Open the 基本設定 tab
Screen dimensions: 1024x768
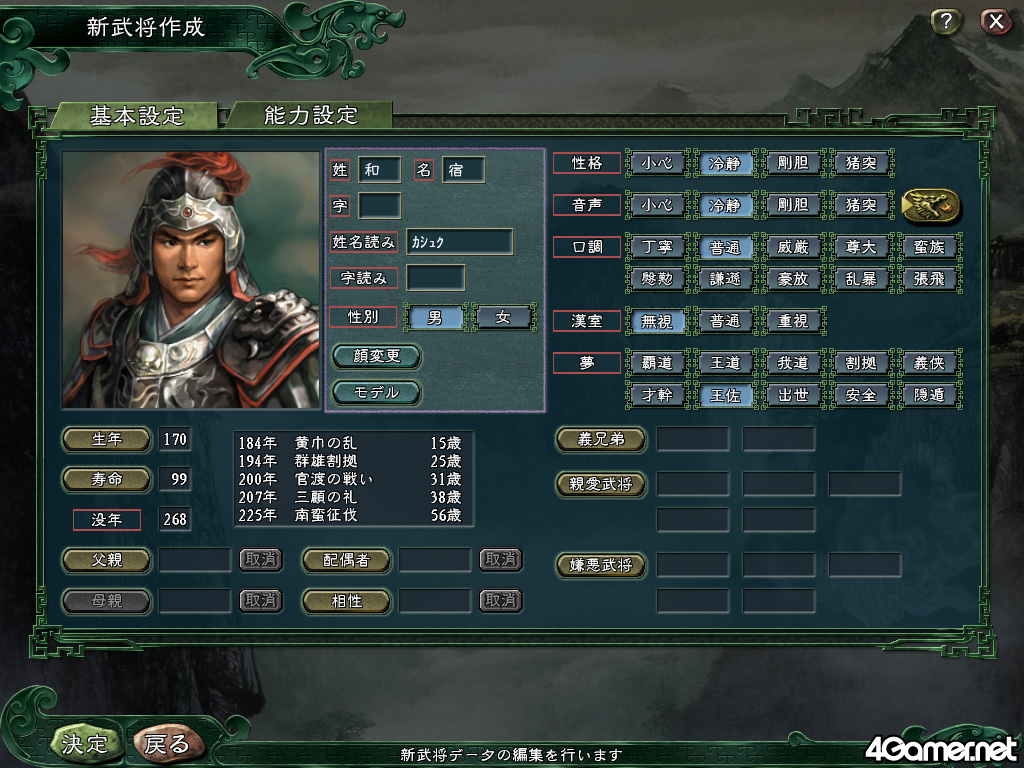pyautogui.click(x=136, y=116)
